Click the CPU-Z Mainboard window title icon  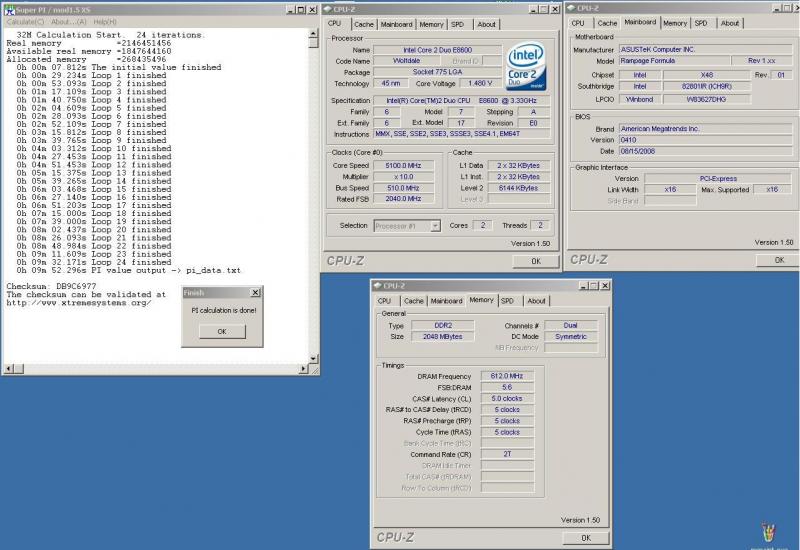[x=571, y=8]
